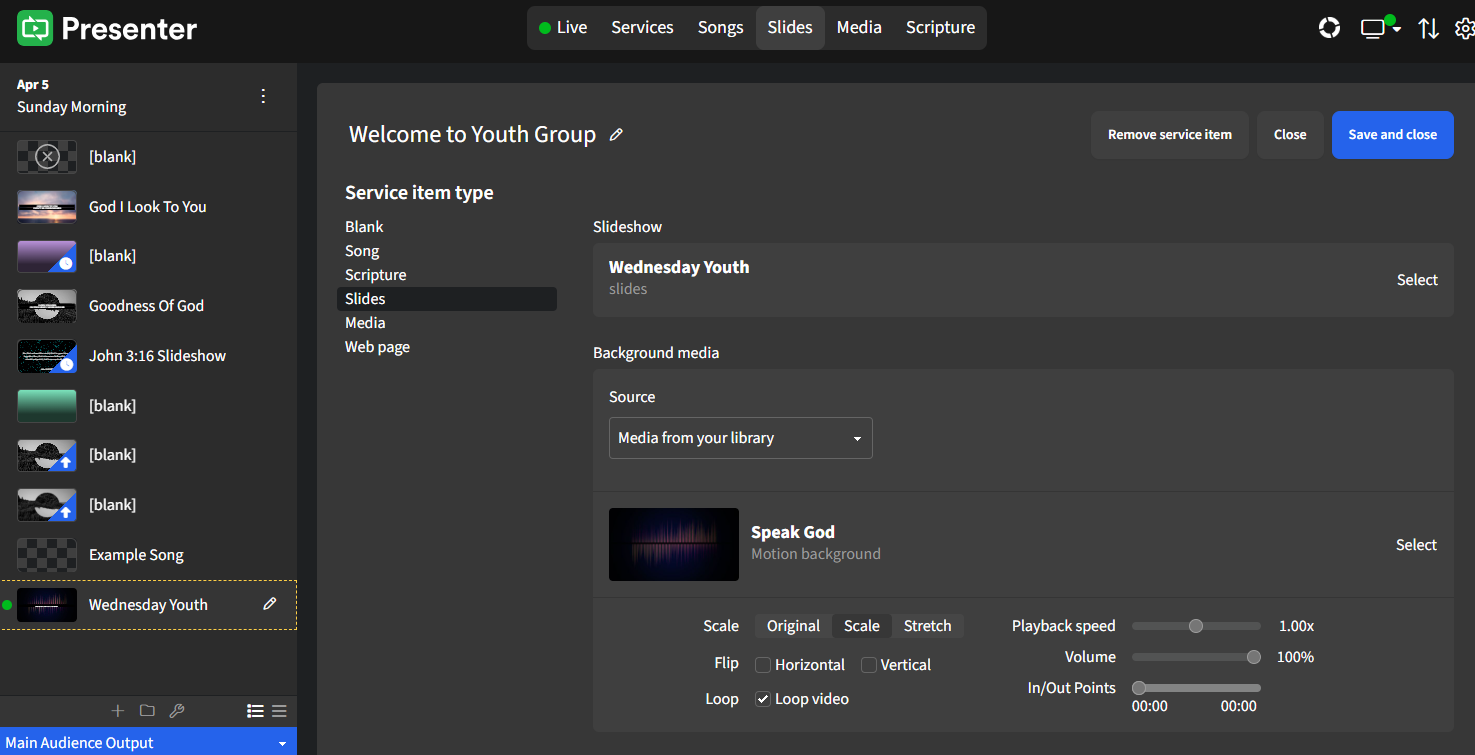This screenshot has width=1475, height=755.
Task: Click the Save and close button
Action: coord(1392,135)
